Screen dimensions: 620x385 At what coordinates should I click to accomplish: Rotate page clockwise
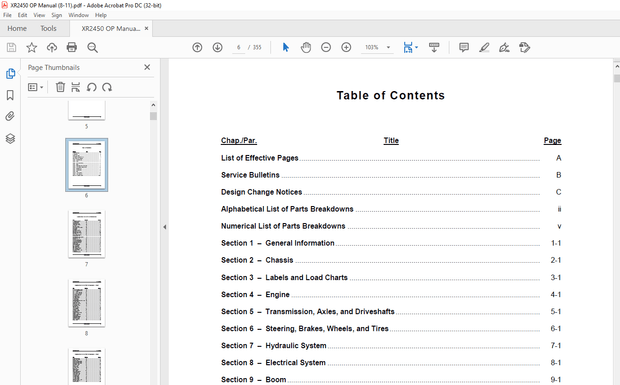107,87
